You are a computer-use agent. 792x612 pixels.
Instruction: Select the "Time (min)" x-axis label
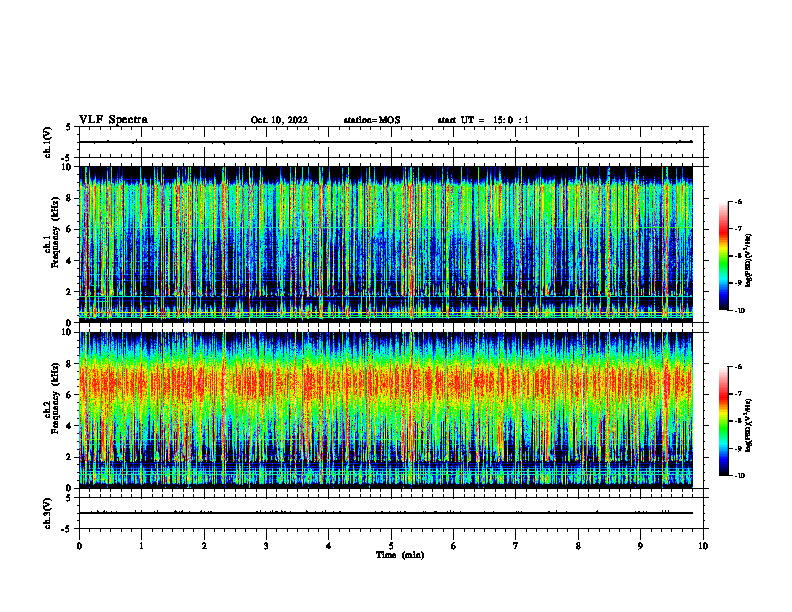pos(400,555)
